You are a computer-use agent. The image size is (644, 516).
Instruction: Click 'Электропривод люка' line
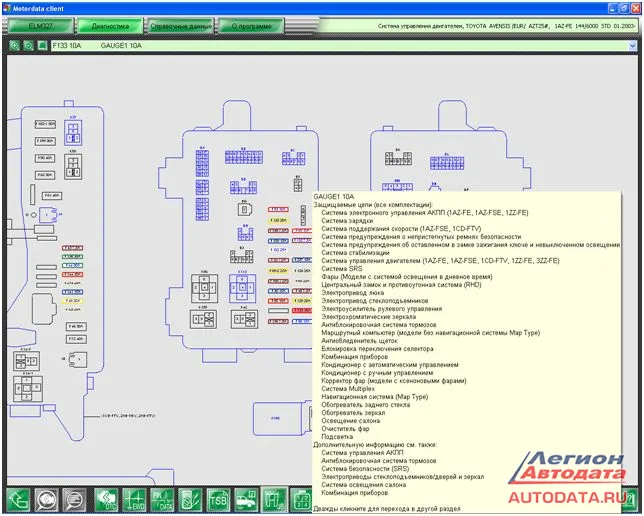point(352,293)
